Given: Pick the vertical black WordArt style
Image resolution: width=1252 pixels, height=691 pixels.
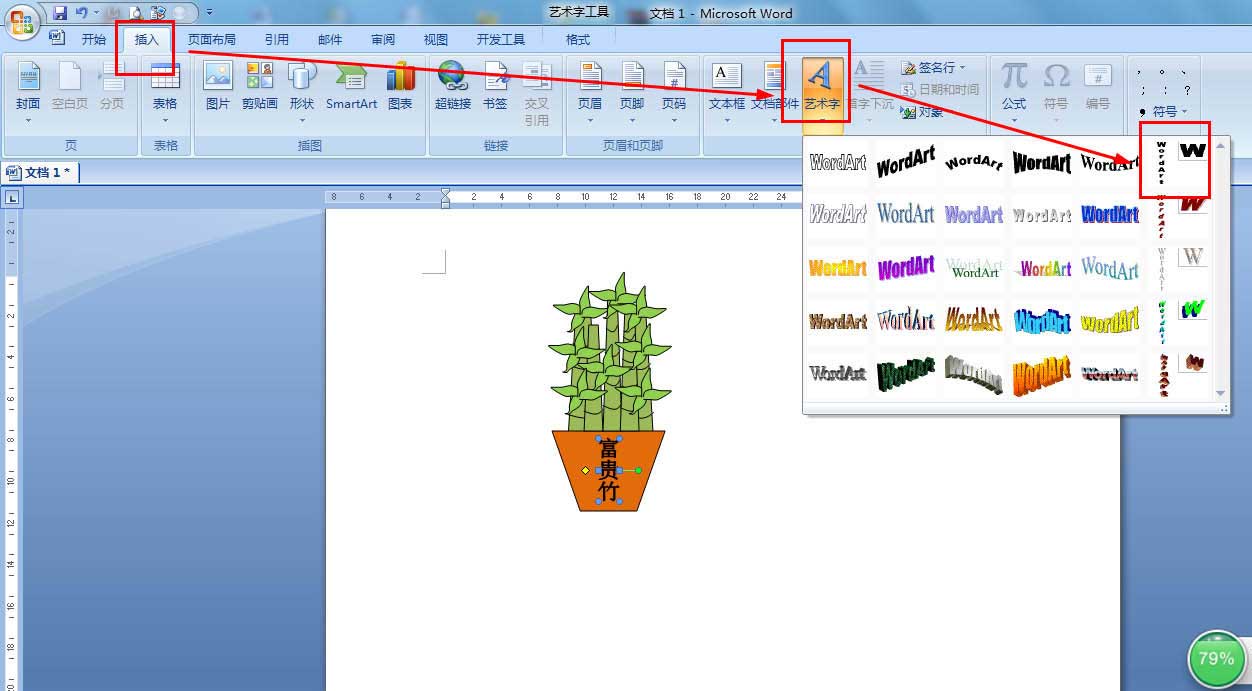Looking at the screenshot, I should (x=1161, y=162).
